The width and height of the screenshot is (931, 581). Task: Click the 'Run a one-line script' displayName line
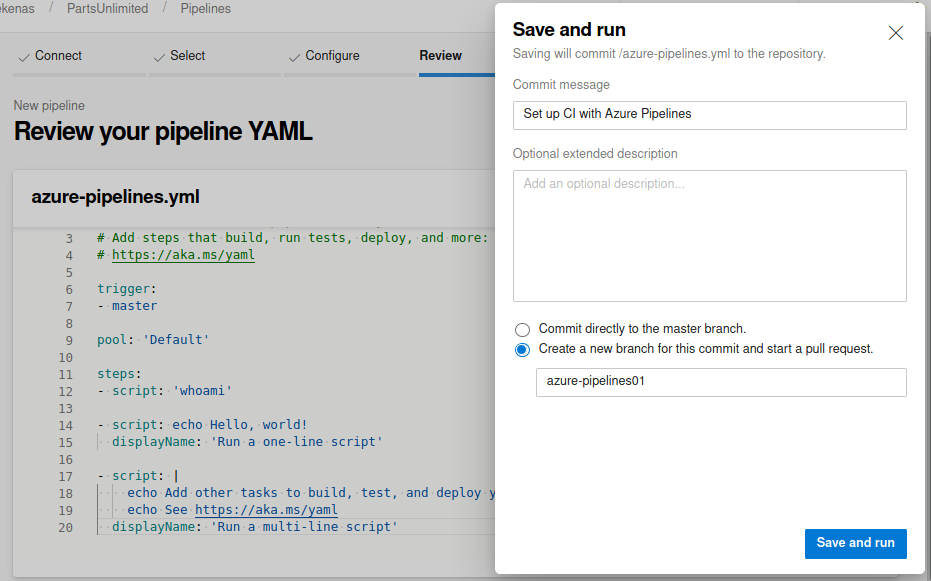(248, 442)
